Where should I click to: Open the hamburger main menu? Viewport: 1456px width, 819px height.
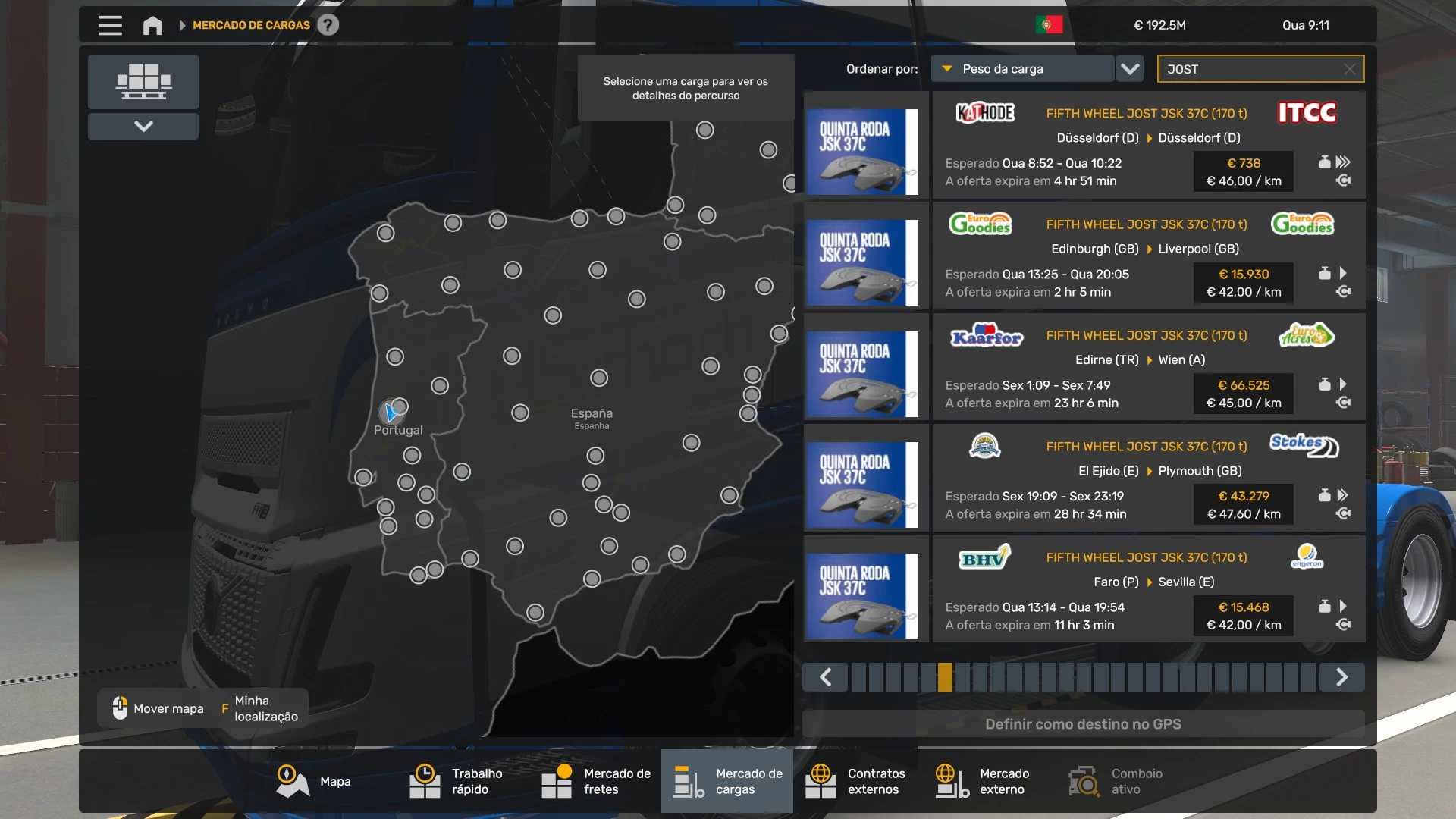click(110, 25)
